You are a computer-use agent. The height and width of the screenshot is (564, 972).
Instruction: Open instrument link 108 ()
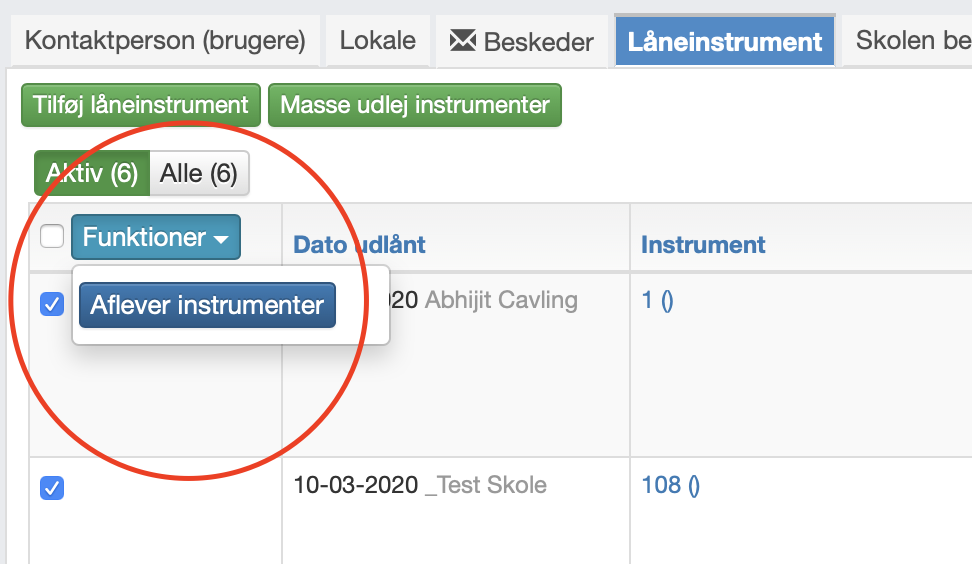click(670, 485)
